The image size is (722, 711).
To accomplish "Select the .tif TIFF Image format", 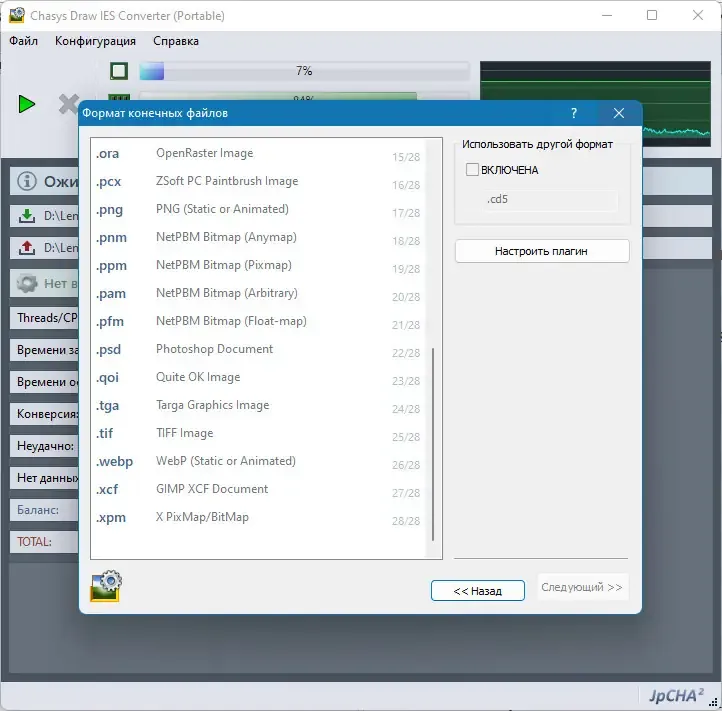I will click(258, 434).
